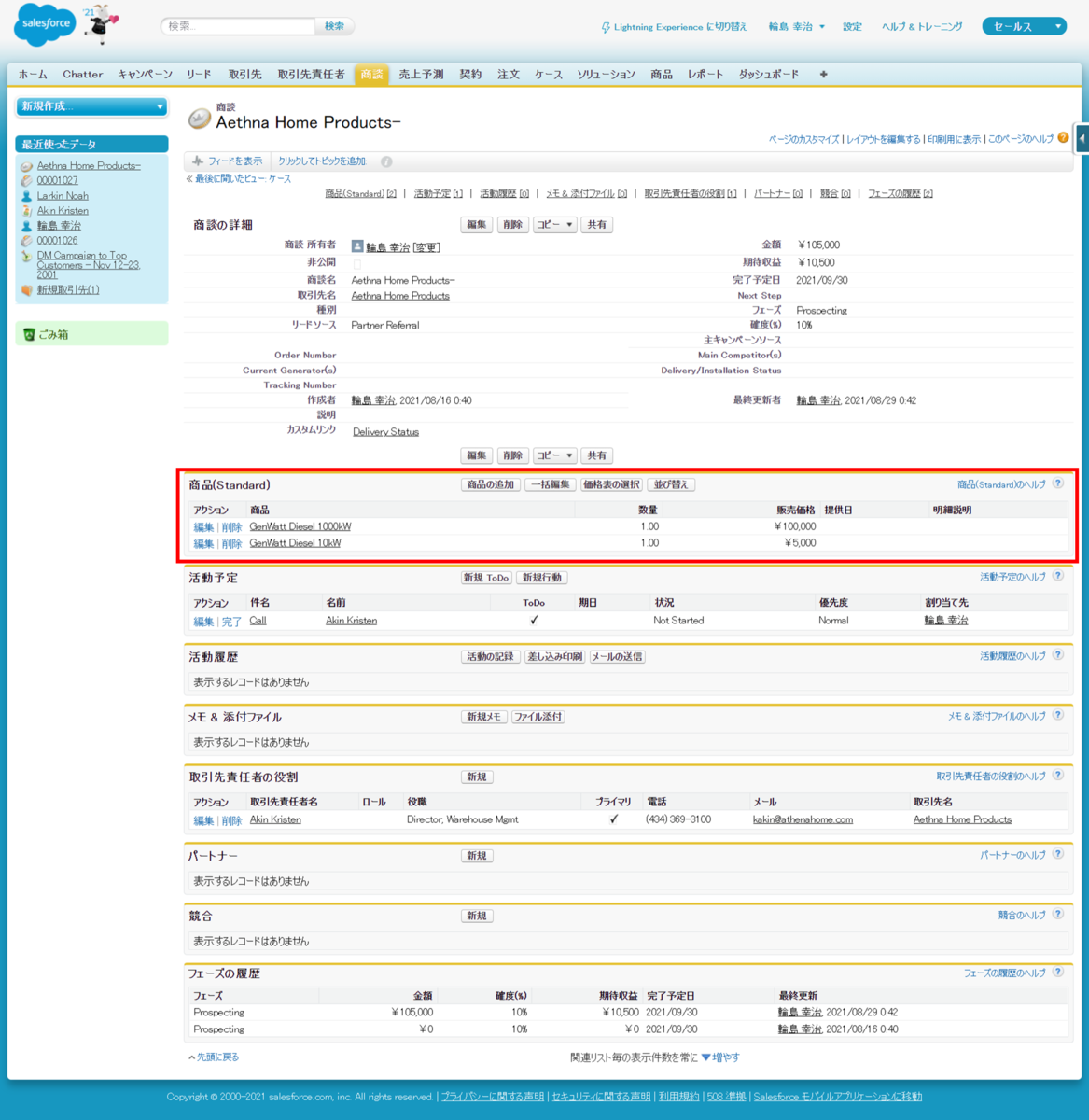Switch to the 売上予測 tab

(x=421, y=75)
